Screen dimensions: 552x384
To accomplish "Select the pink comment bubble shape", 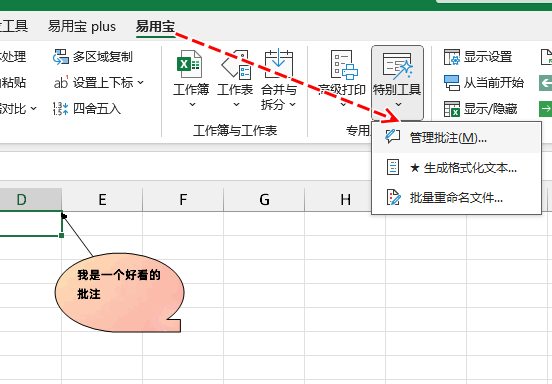I will pos(120,292).
